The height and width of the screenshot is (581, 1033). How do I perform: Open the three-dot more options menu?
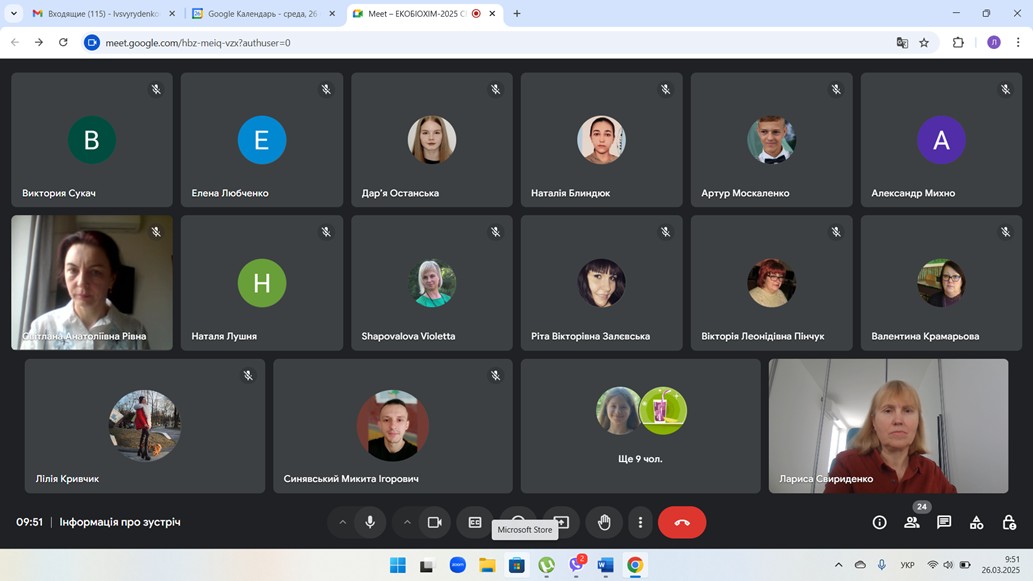640,522
